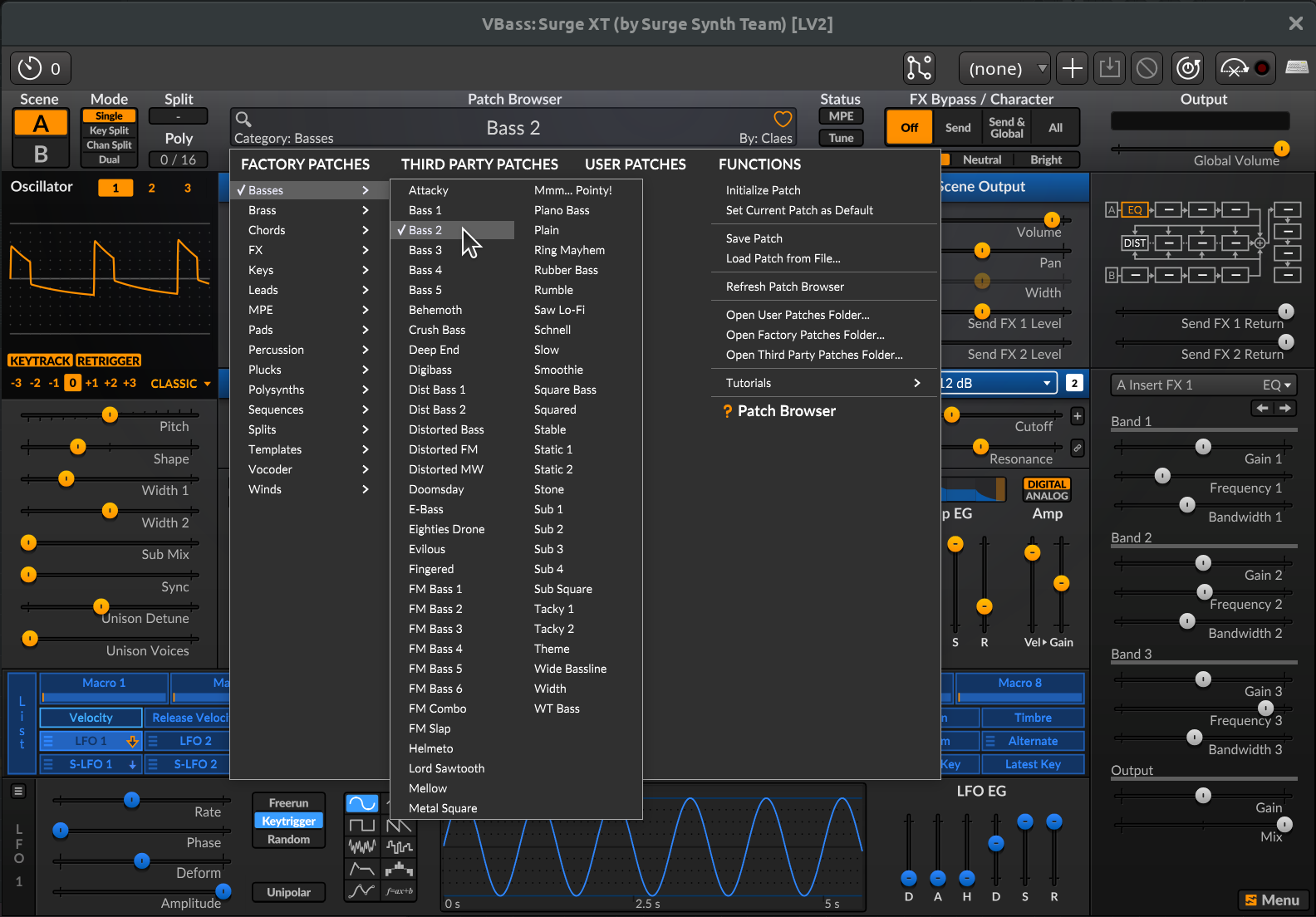Click the DIST block in FX routing
The image size is (1316, 917).
(1135, 243)
